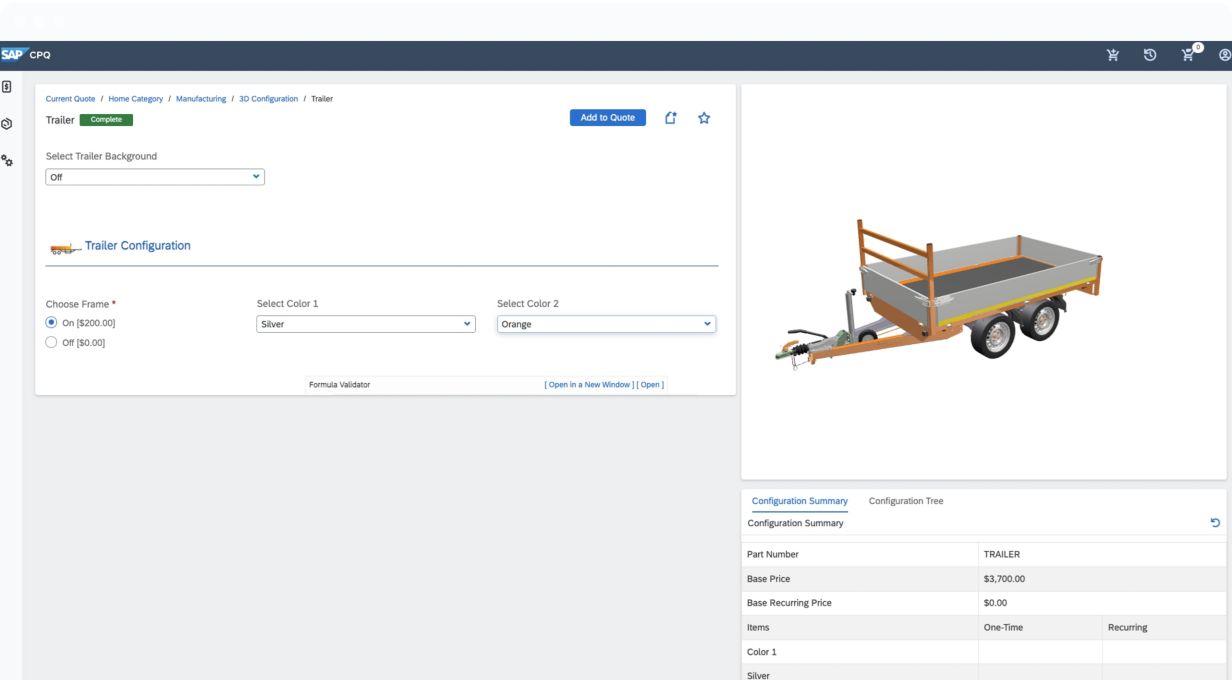
Task: Open the Select Color 1 dropdown
Action: point(366,324)
